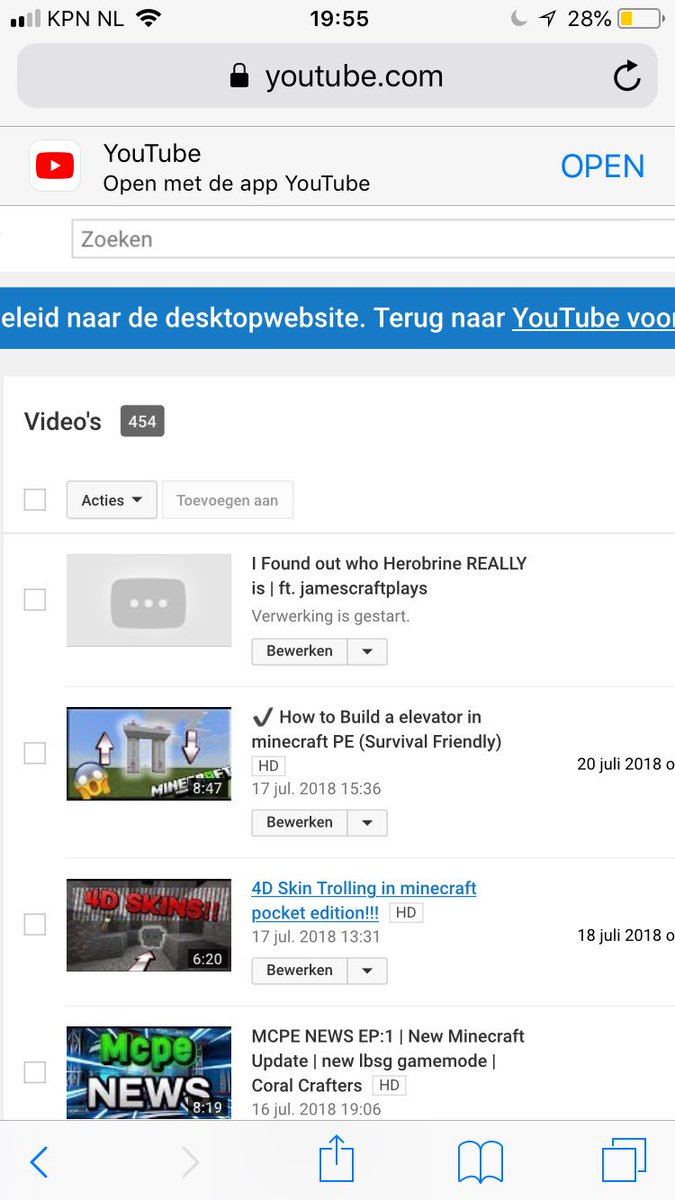This screenshot has width=675, height=1200.
Task: Tap the reload page icon in address bar
Action: click(x=627, y=76)
